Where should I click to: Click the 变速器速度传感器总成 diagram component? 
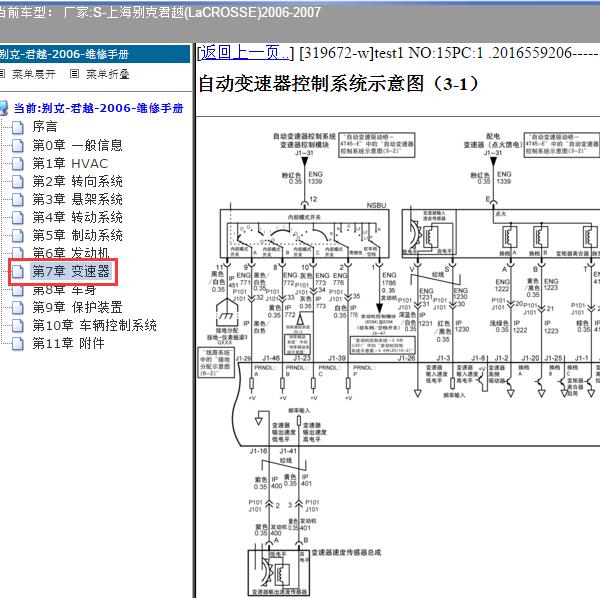(x=346, y=552)
